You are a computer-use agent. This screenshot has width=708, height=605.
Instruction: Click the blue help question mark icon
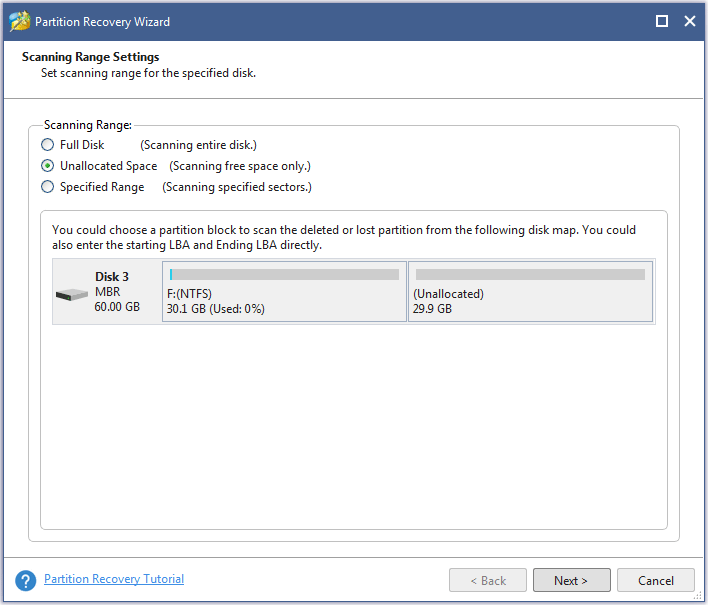coord(25,581)
